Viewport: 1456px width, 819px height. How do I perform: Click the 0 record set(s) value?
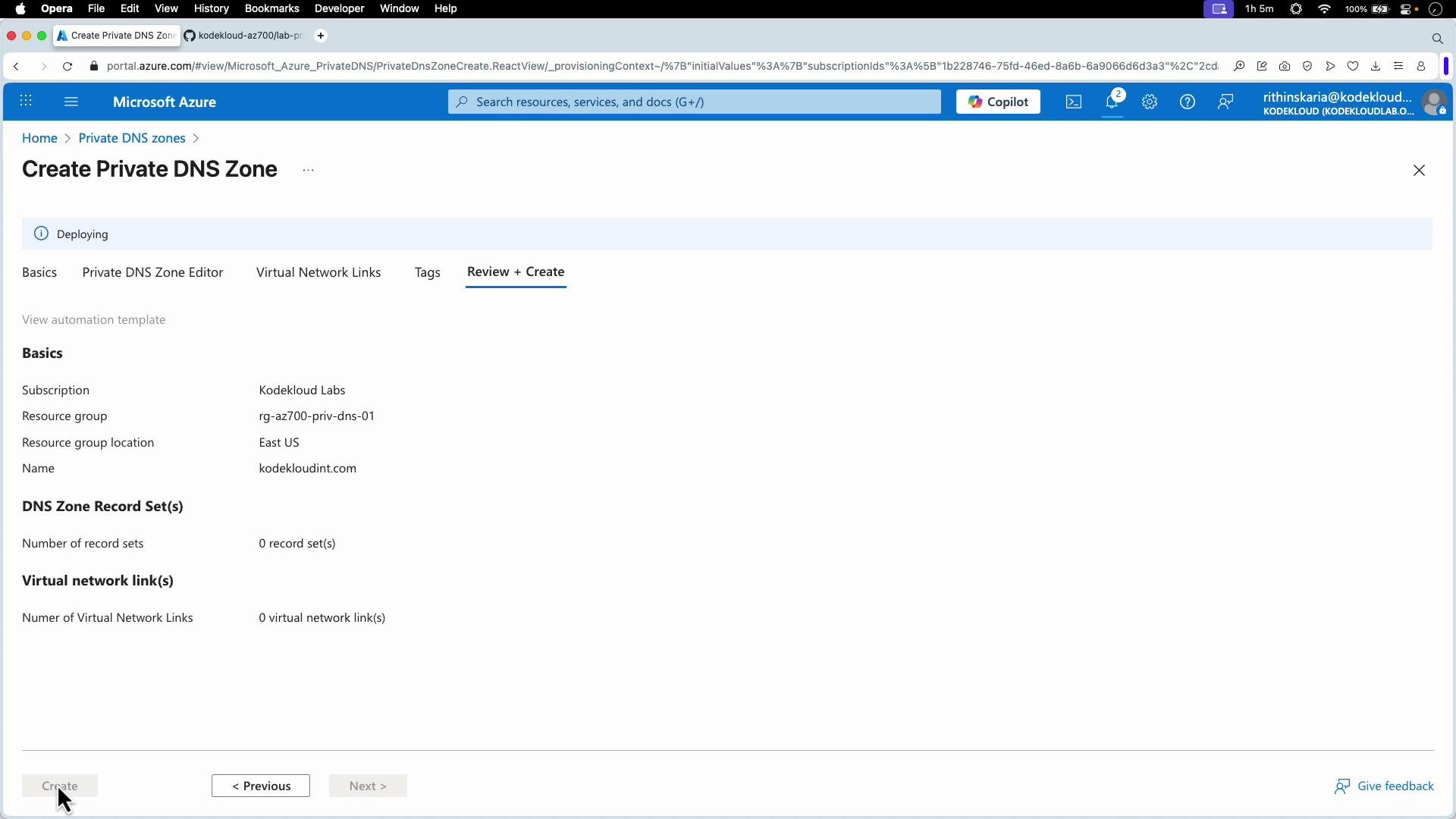point(297,544)
